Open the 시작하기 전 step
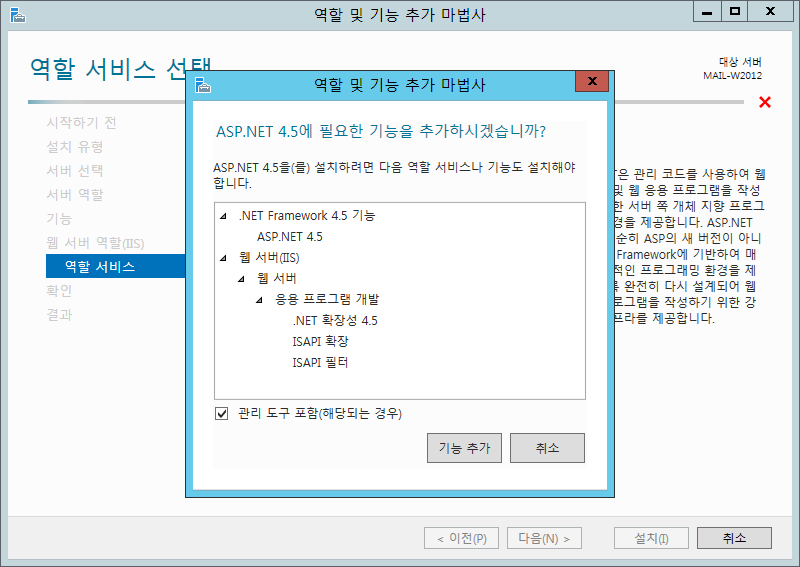 click(x=82, y=122)
